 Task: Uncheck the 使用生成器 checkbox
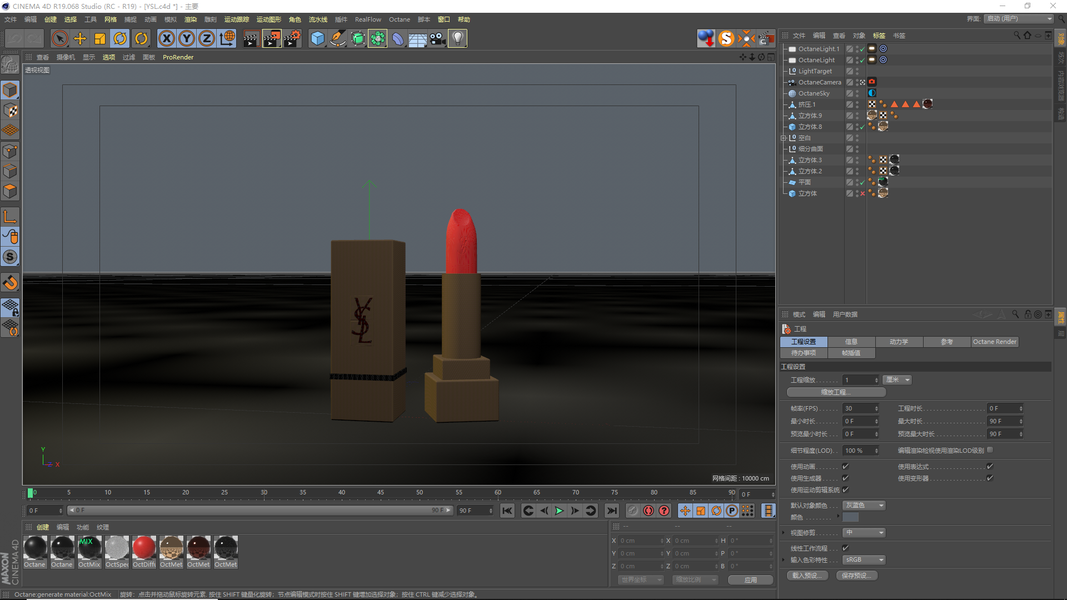coord(845,478)
